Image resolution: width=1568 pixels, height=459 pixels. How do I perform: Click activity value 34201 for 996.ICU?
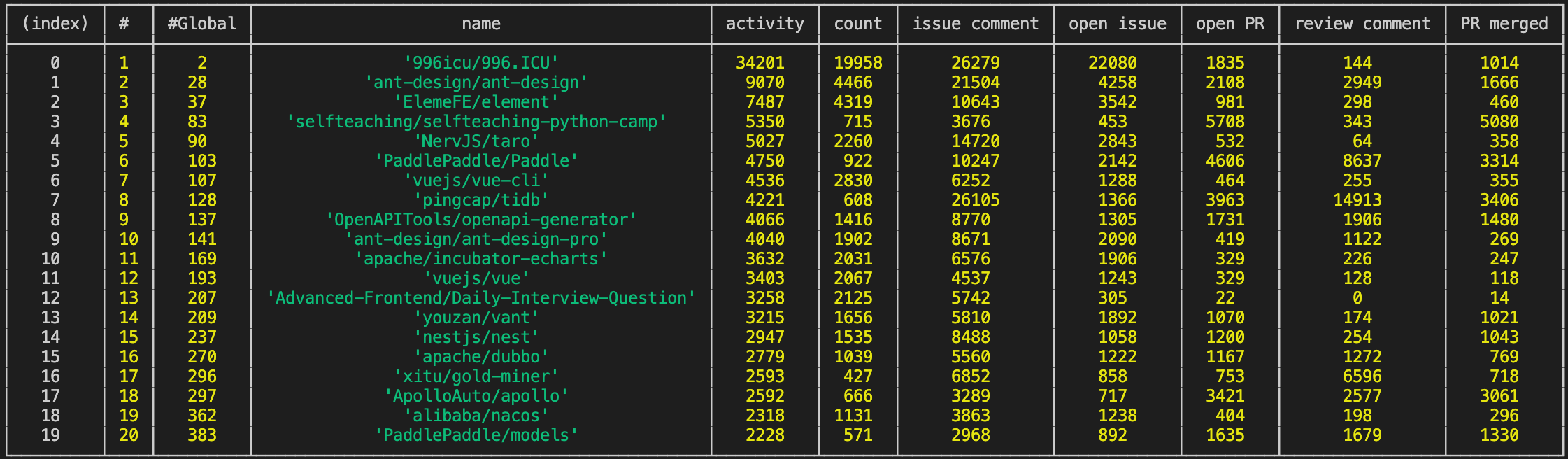pyautogui.click(x=760, y=63)
